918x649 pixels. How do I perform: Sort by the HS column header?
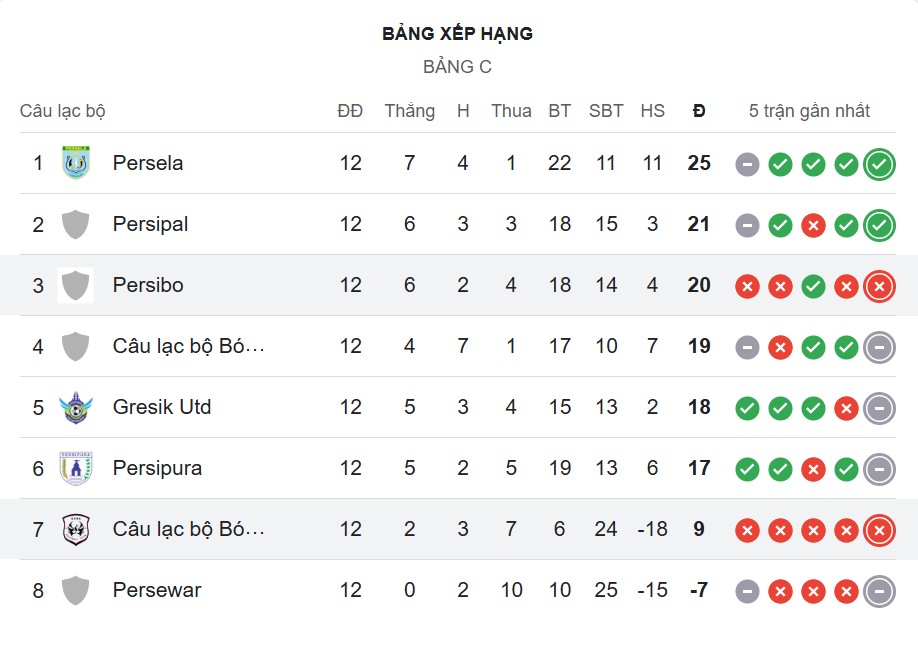pyautogui.click(x=652, y=111)
